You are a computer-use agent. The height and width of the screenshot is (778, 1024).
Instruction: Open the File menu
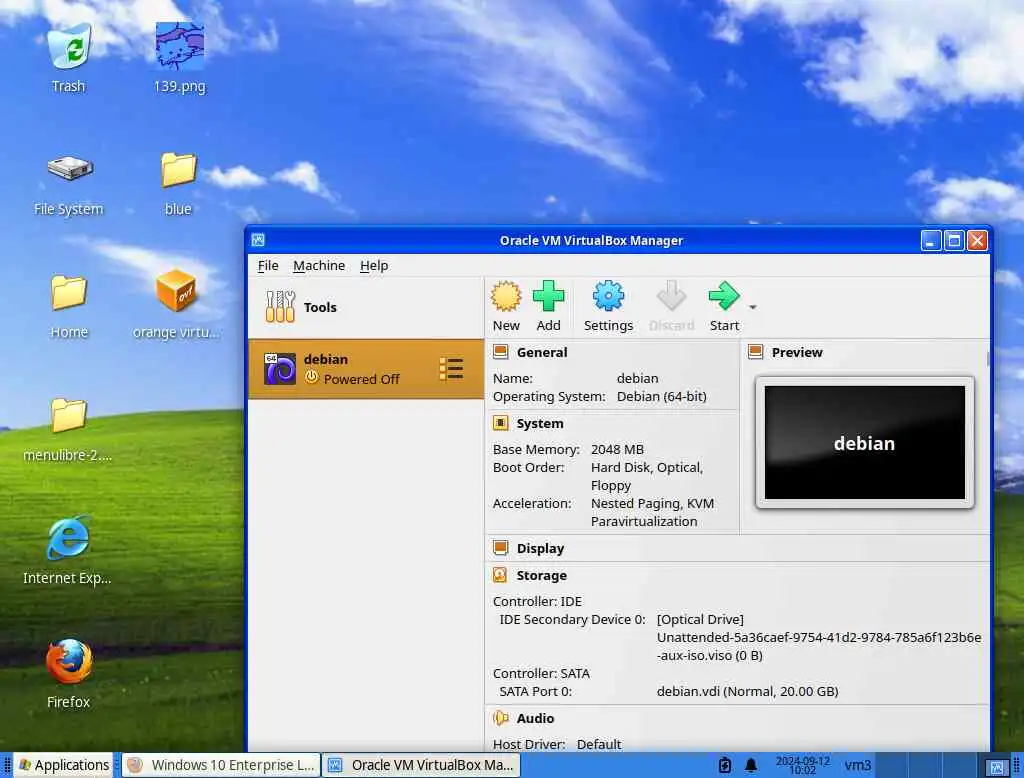(268, 266)
